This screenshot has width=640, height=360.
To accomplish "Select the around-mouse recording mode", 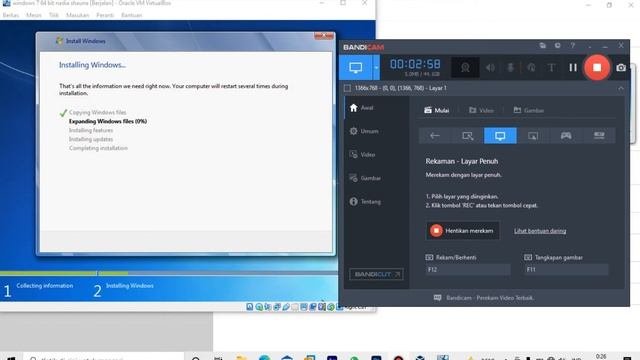I will (533, 136).
